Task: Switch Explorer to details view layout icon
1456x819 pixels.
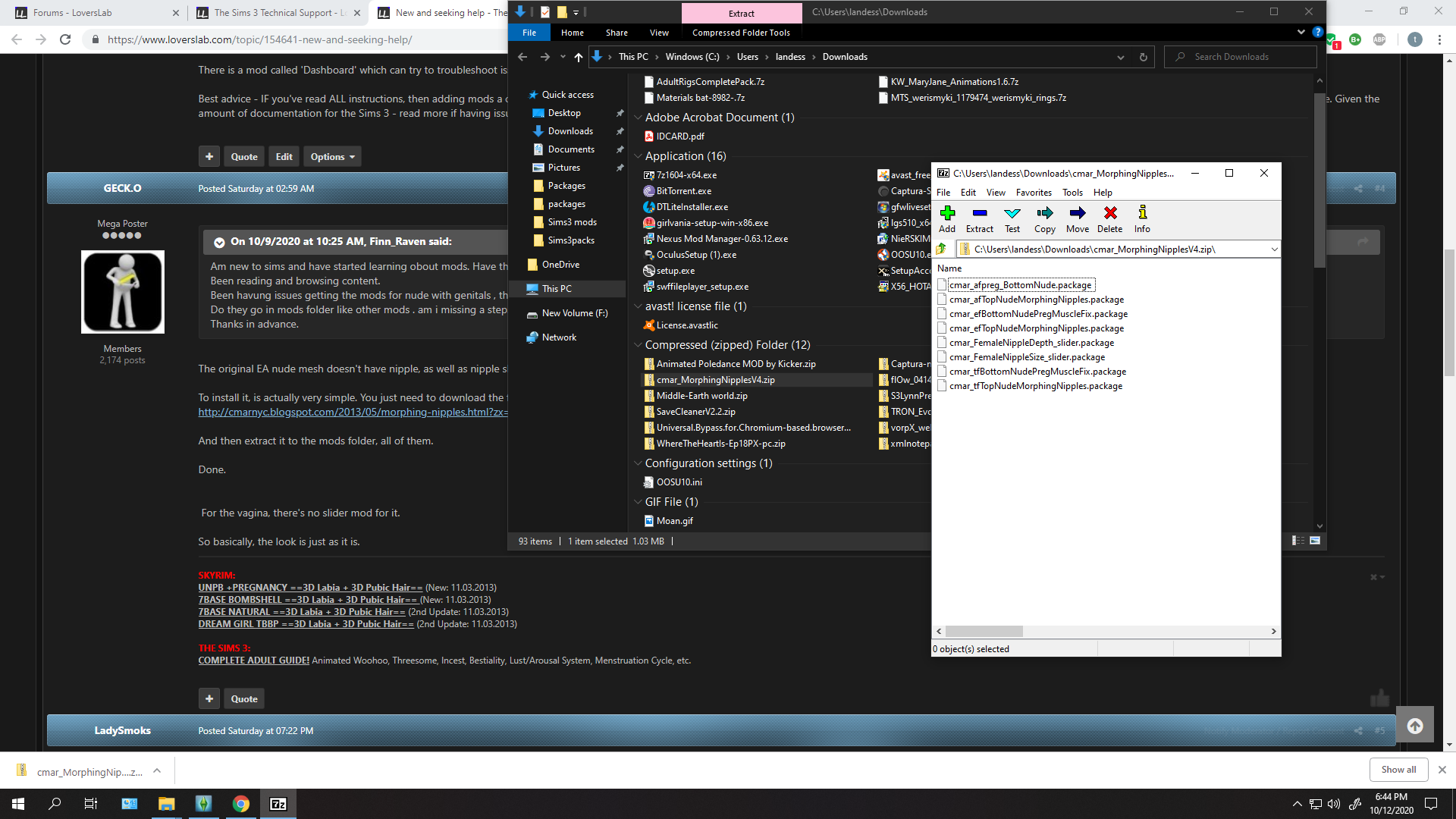Action: pos(1298,541)
